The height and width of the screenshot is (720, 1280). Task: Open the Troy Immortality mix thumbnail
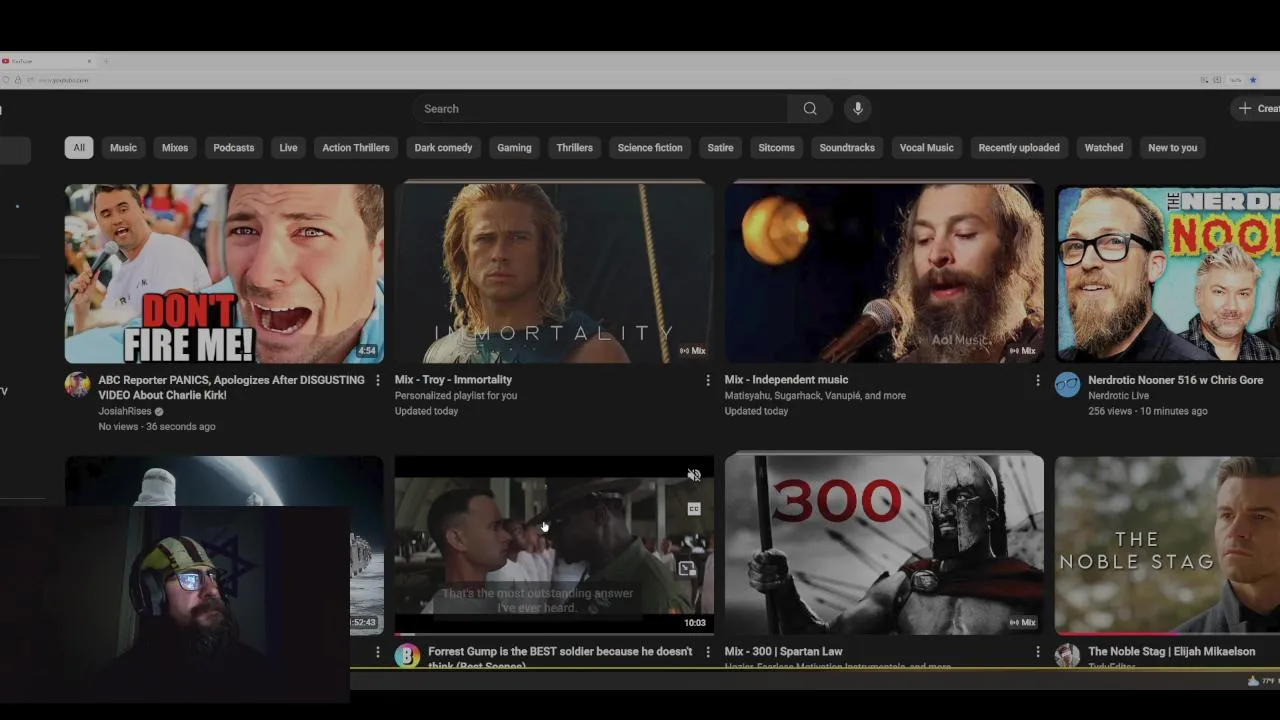pos(554,273)
